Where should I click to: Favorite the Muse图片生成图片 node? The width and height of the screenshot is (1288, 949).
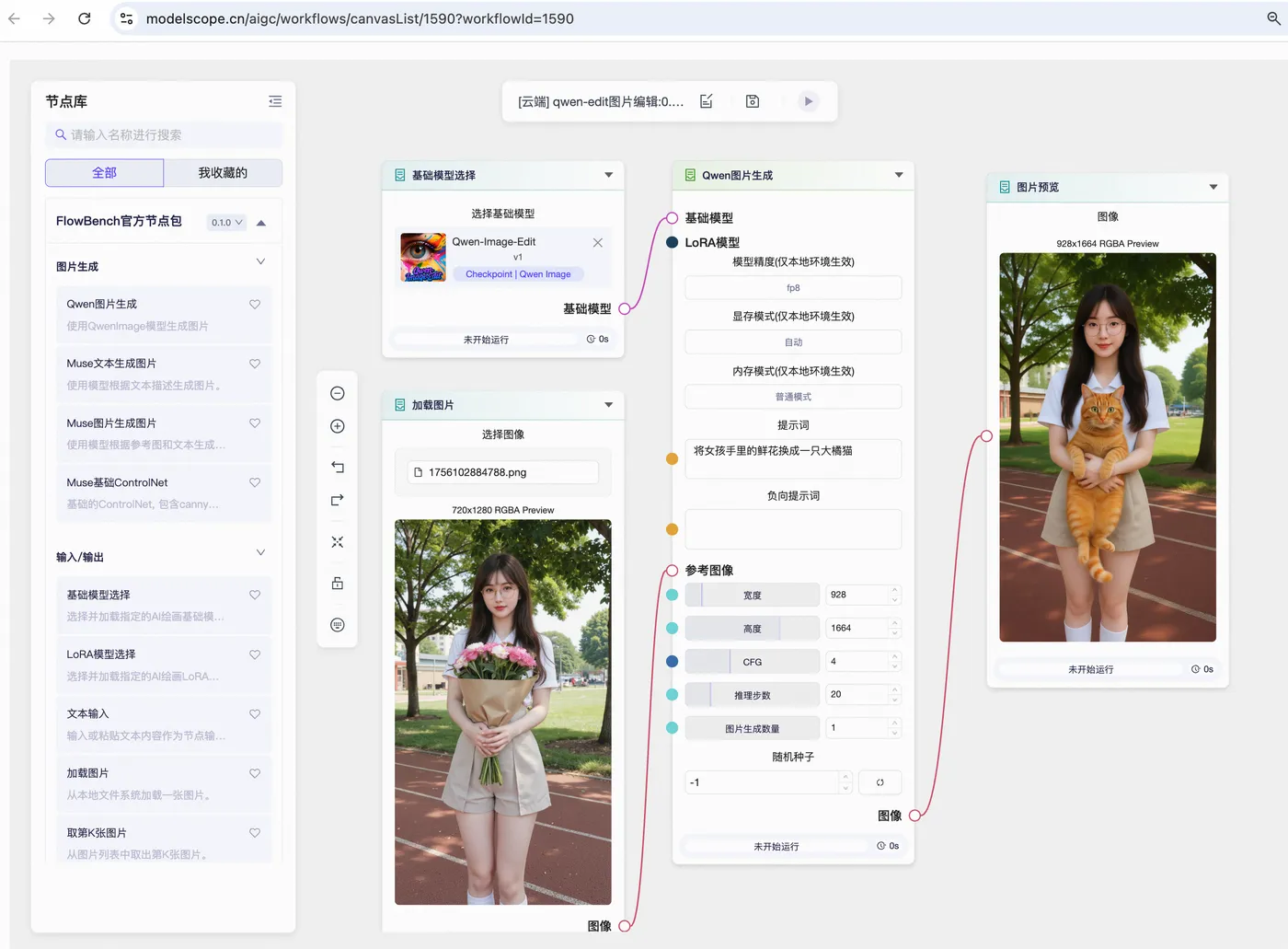255,423
